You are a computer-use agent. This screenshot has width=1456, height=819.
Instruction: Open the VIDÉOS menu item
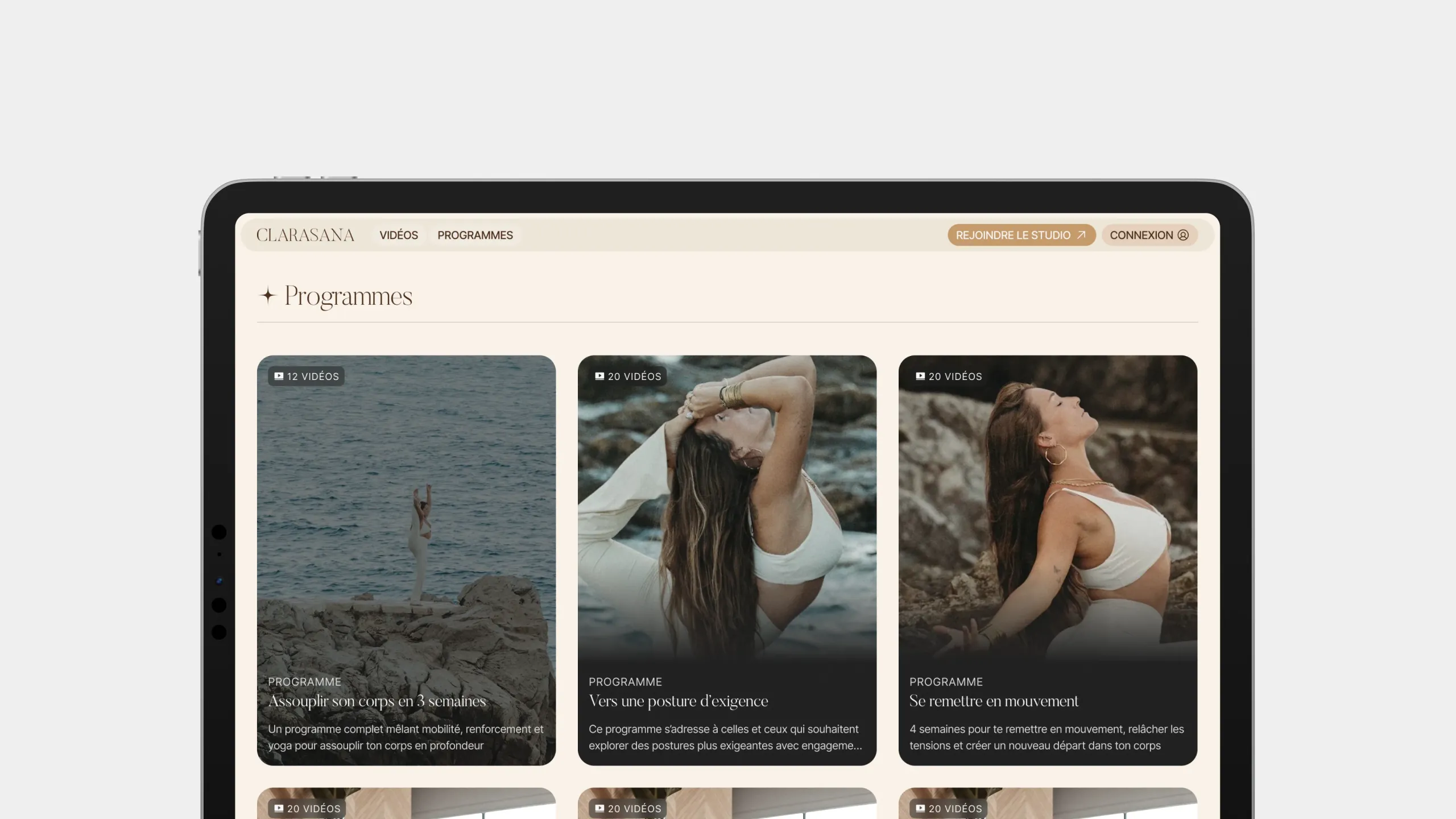pos(399,235)
